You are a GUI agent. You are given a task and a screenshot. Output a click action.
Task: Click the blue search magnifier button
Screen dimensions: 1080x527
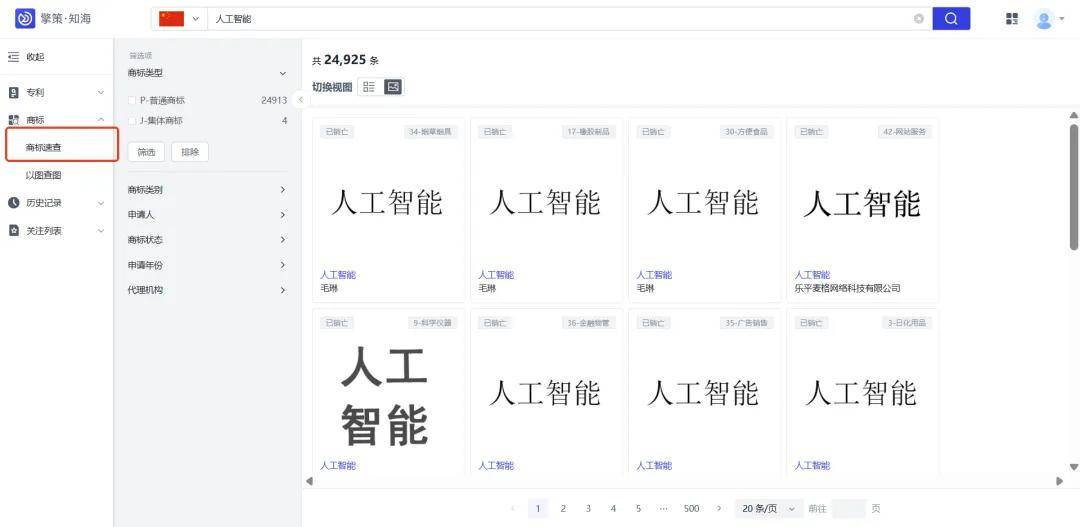click(951, 19)
